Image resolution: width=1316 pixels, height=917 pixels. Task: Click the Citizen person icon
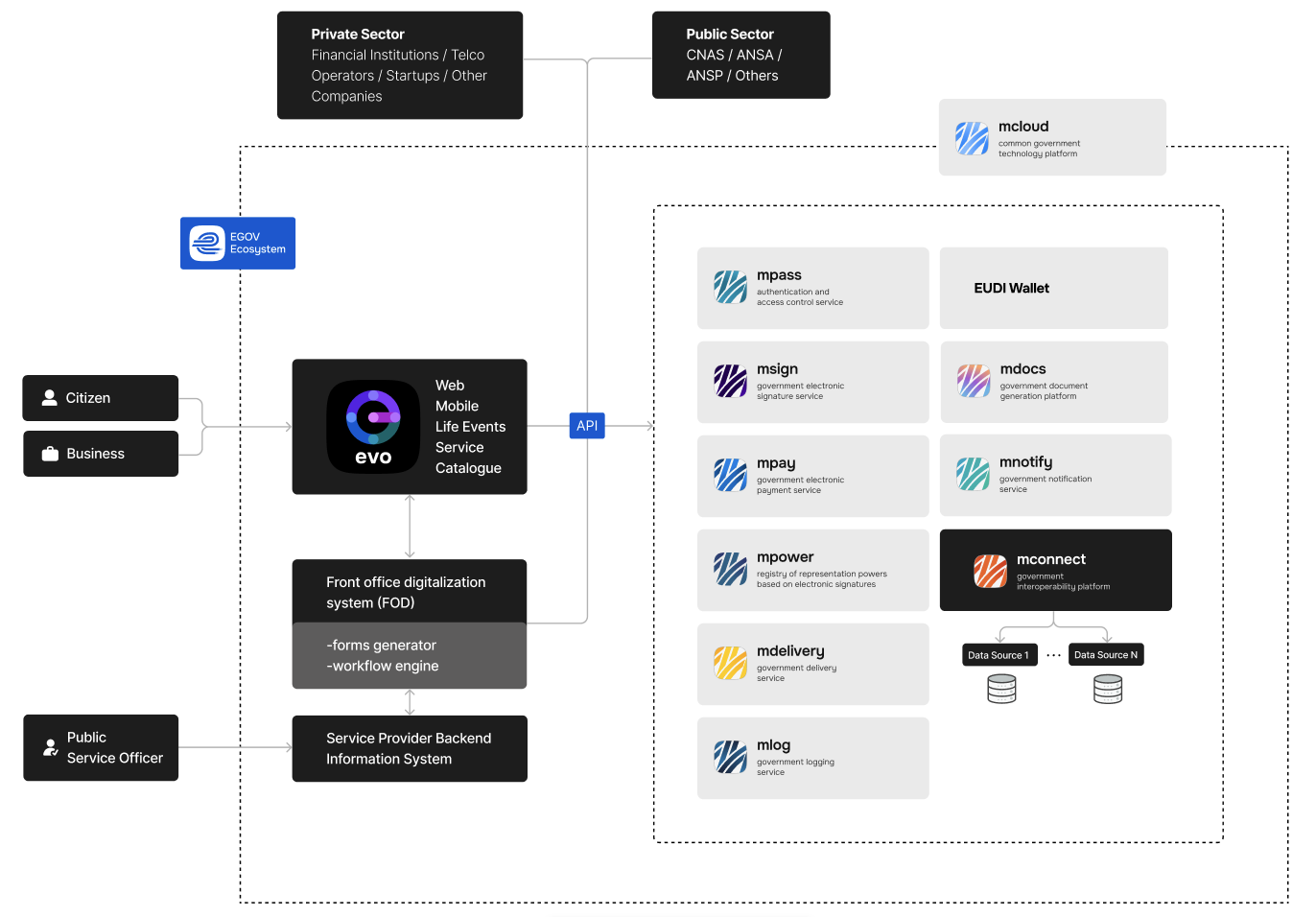tap(50, 397)
